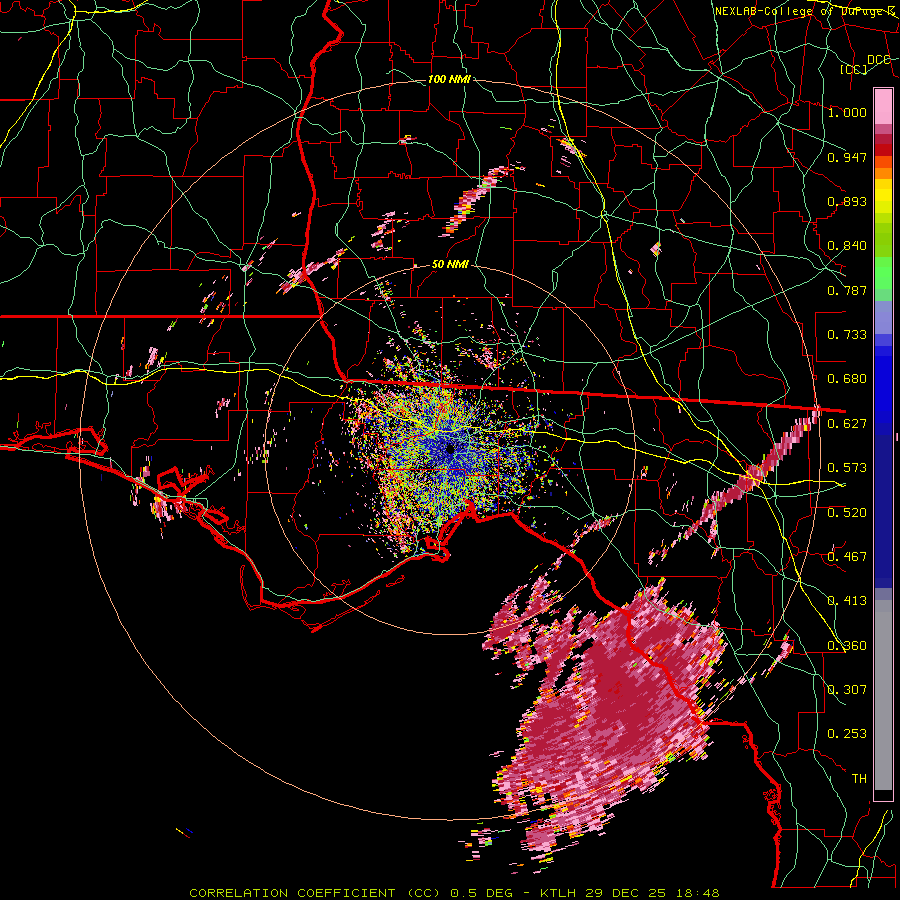The image size is (900, 900).
Task: Select the 0.467 scale value
Action: (x=847, y=557)
